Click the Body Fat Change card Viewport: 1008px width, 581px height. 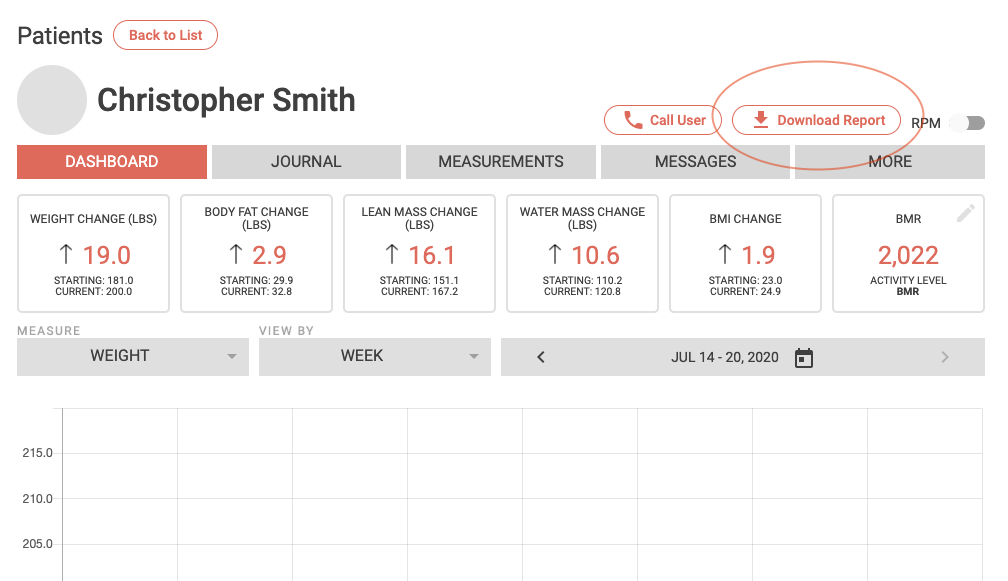[256, 253]
